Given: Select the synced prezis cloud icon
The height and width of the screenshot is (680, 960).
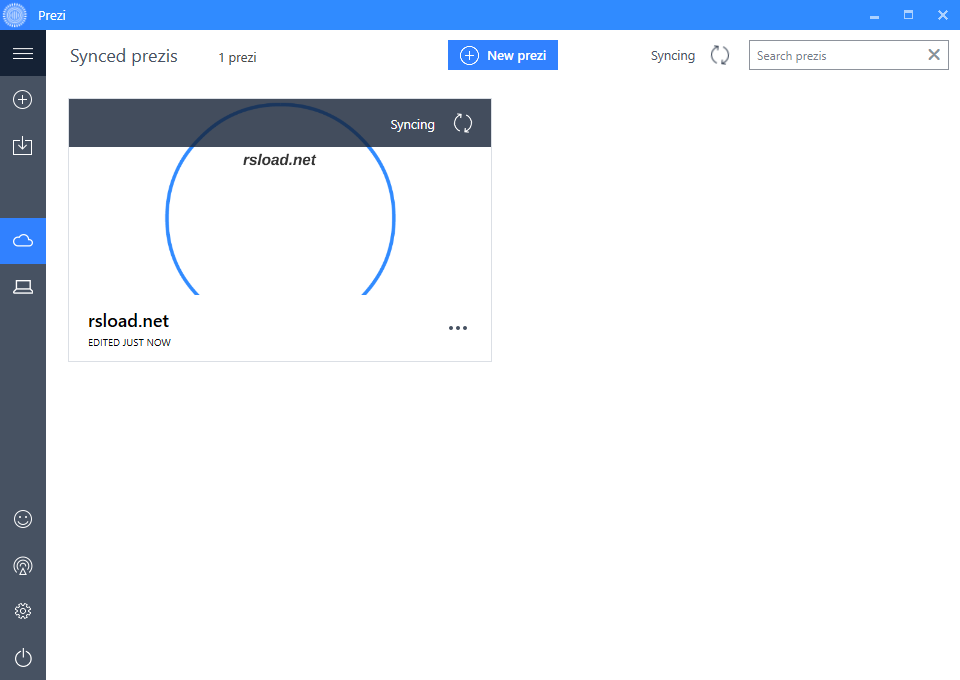Looking at the screenshot, I should (23, 240).
